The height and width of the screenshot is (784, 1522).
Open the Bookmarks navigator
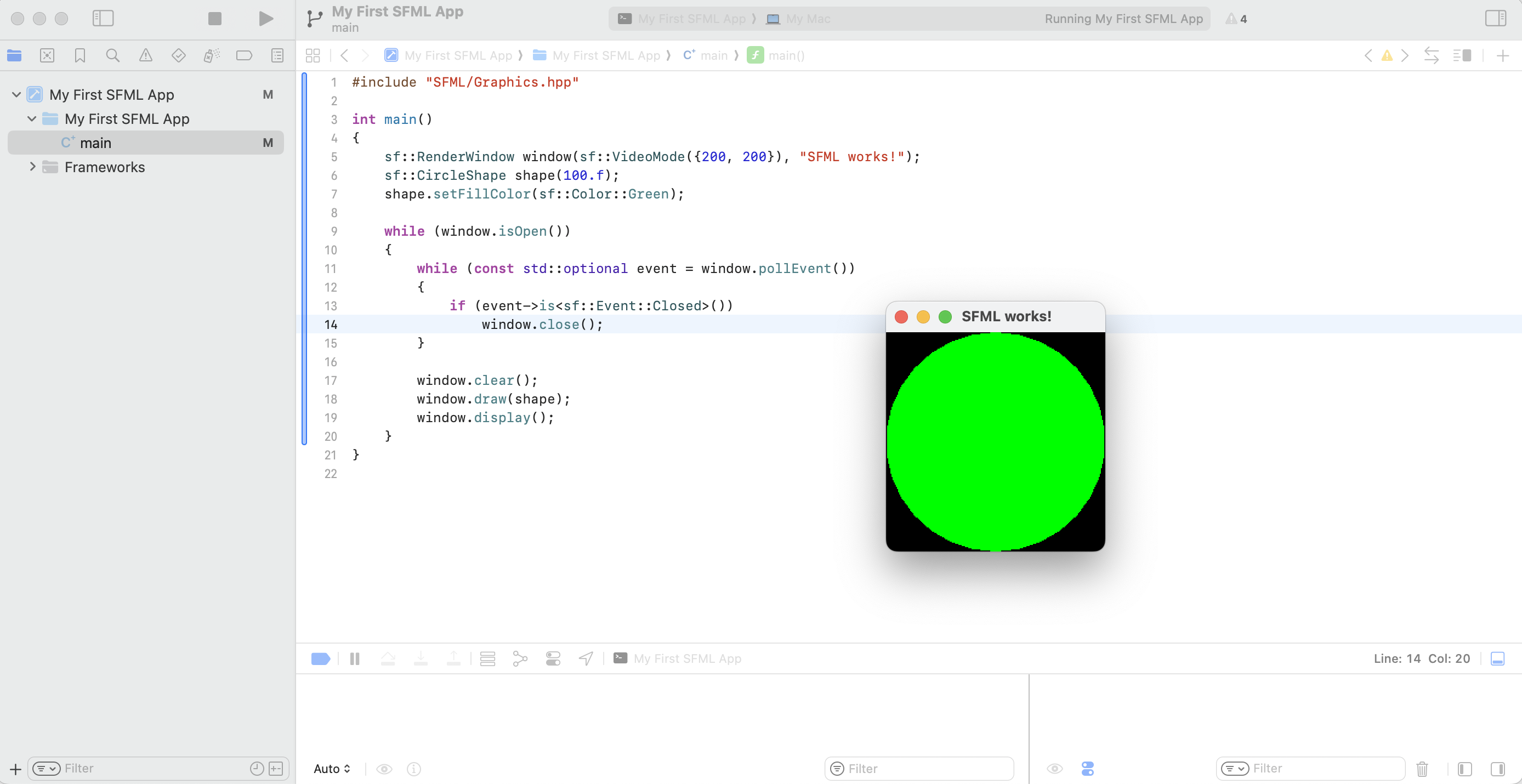tap(79, 55)
